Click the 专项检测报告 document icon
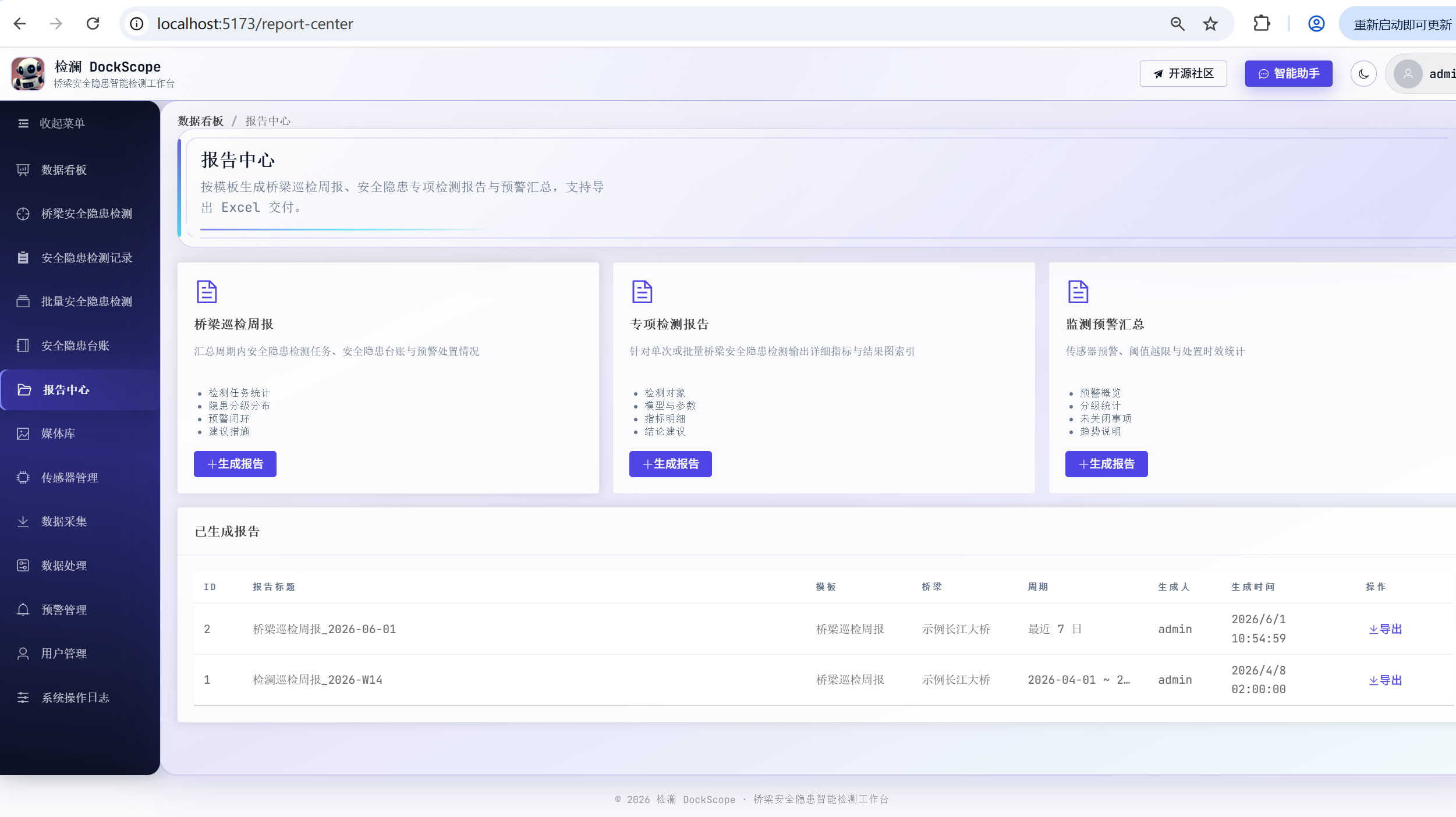 642,292
